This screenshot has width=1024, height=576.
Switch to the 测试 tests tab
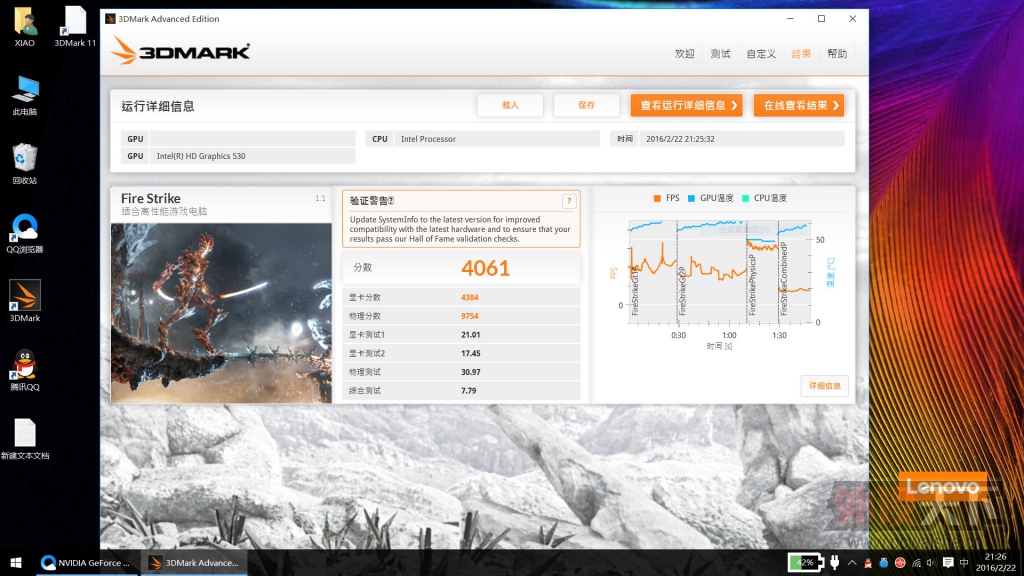(x=720, y=54)
